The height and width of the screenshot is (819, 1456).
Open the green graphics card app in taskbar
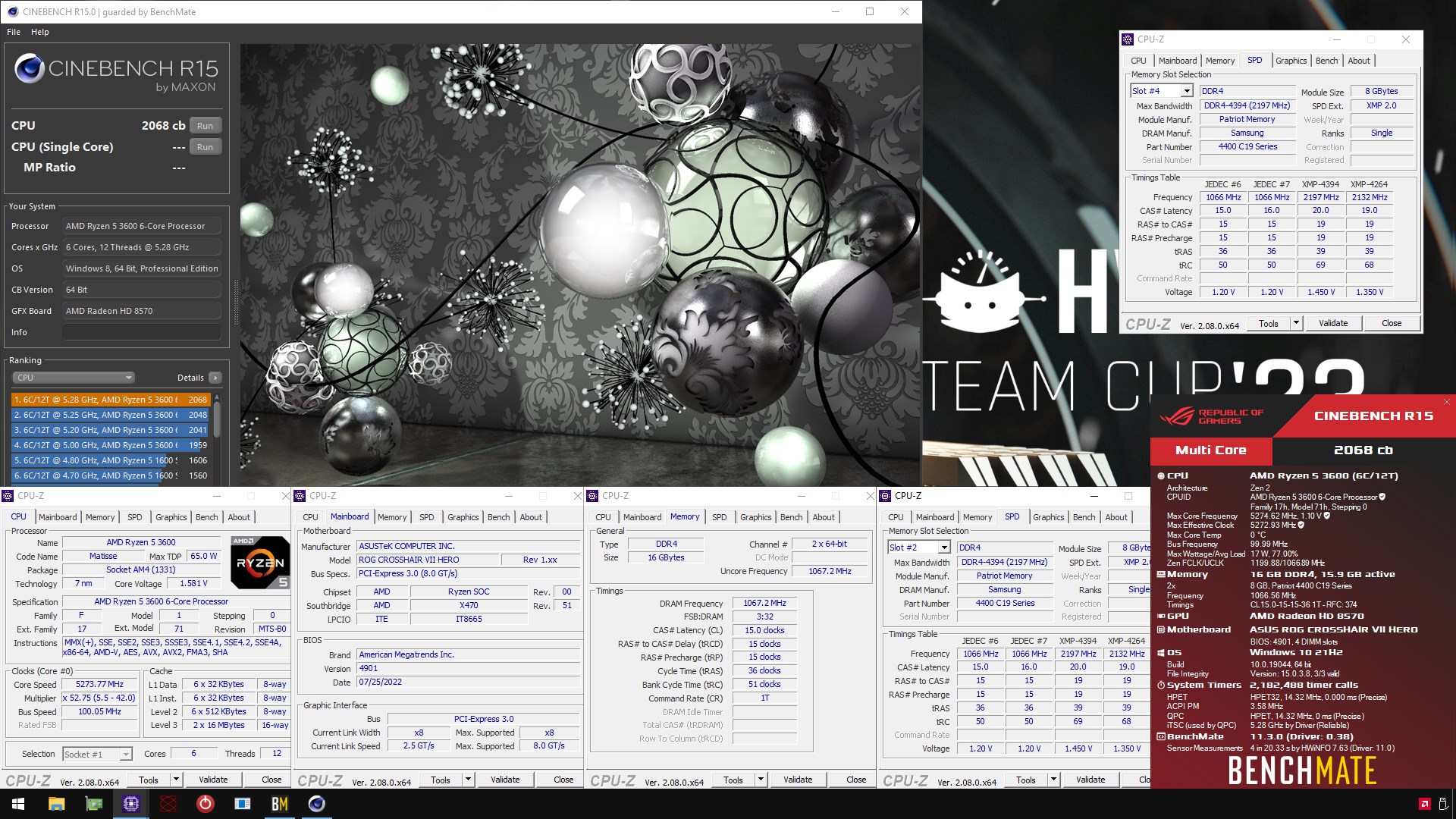[94, 804]
